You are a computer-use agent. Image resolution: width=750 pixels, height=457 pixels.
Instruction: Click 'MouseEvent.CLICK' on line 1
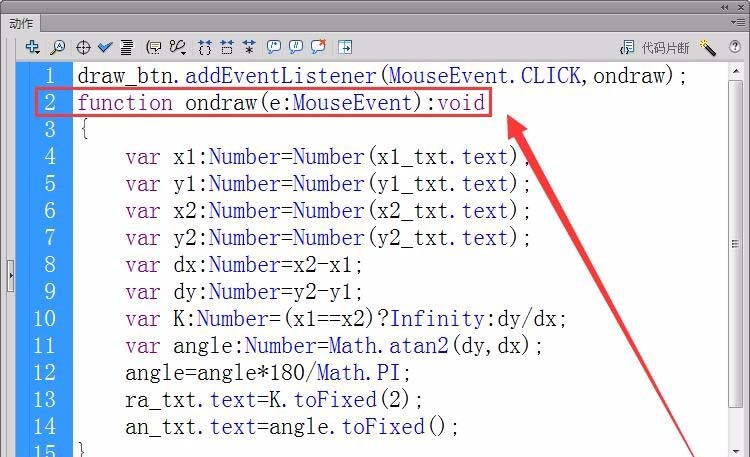[485, 76]
